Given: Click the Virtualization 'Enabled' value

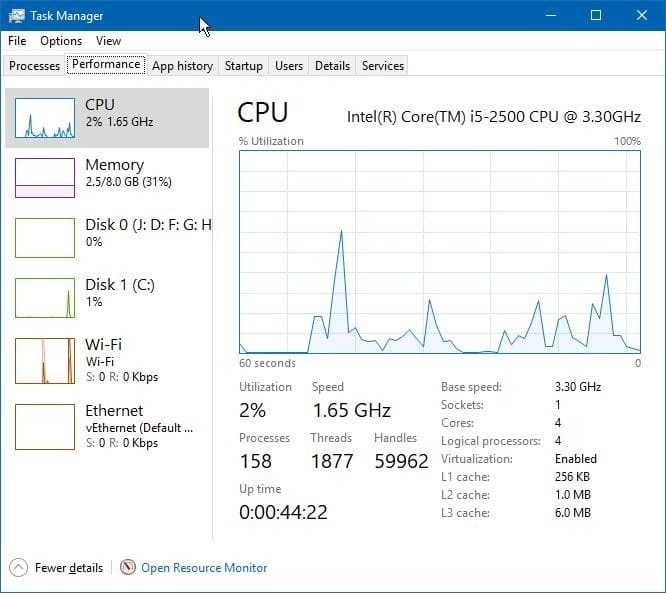Looking at the screenshot, I should pyautogui.click(x=576, y=459).
